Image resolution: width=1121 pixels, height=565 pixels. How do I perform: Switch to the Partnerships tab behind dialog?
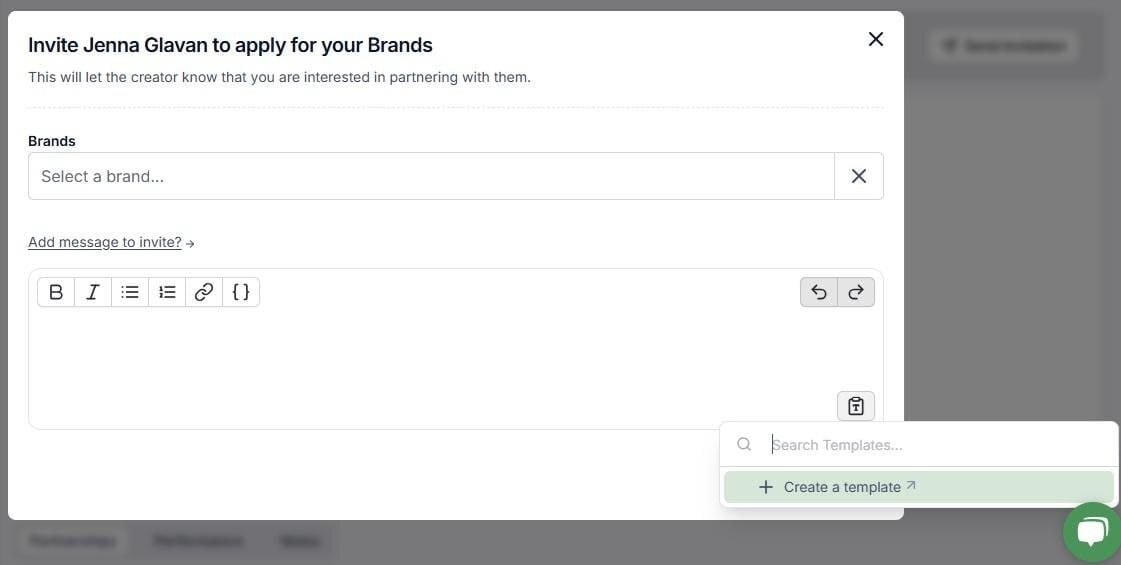[73, 541]
